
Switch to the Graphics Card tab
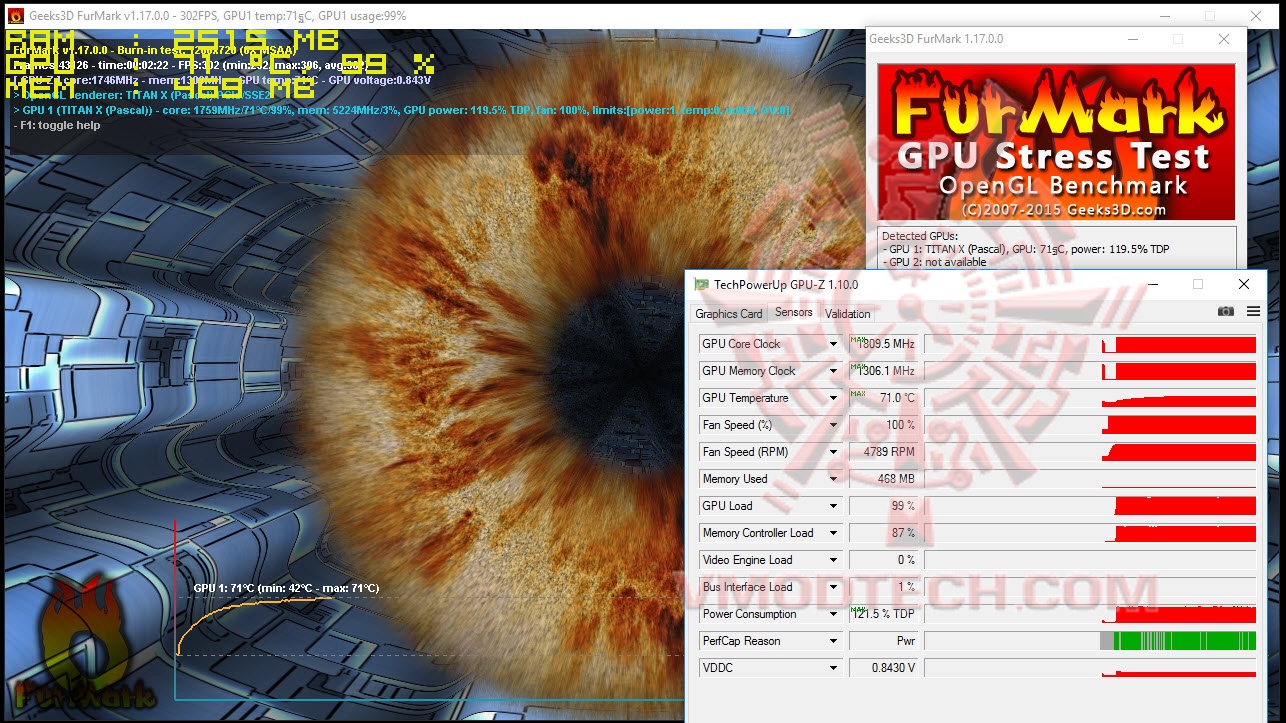(729, 314)
